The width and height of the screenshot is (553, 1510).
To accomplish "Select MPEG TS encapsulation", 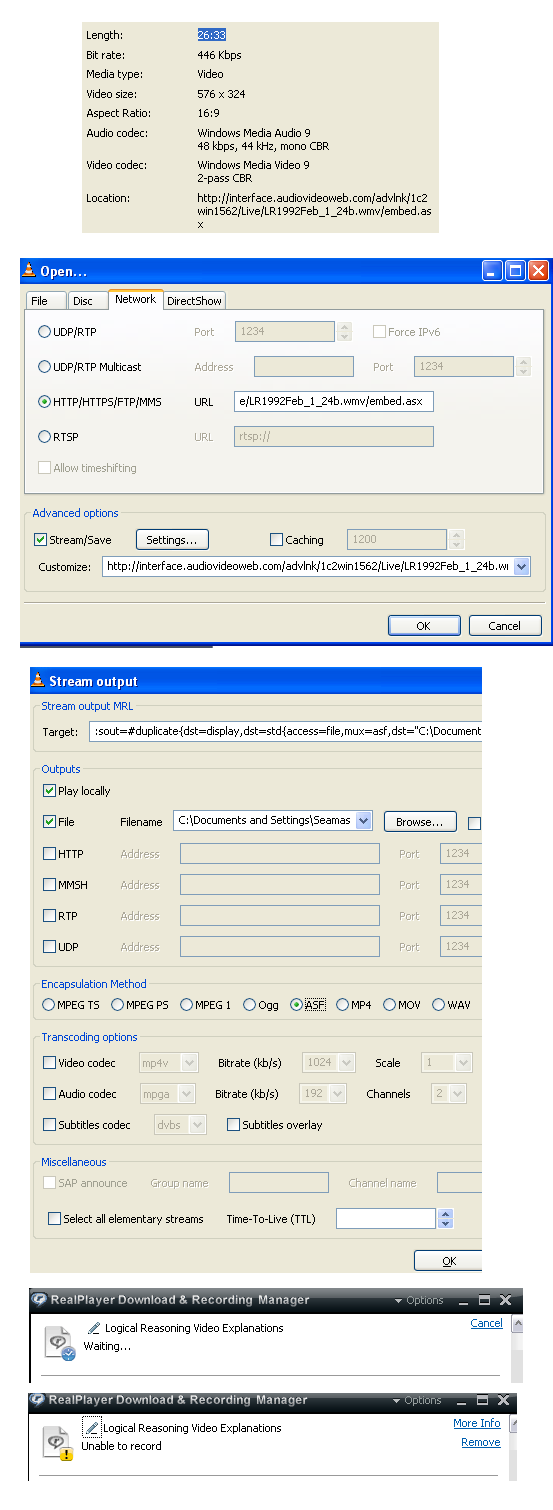I will tap(48, 1005).
